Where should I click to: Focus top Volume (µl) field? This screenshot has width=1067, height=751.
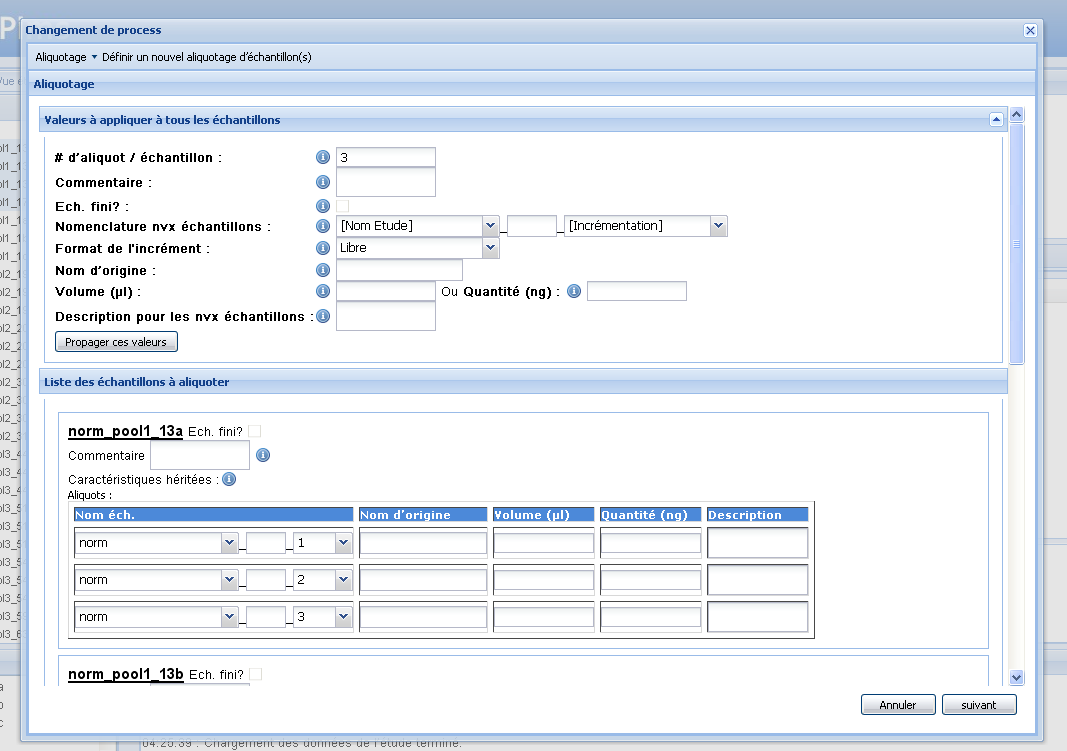pos(386,291)
